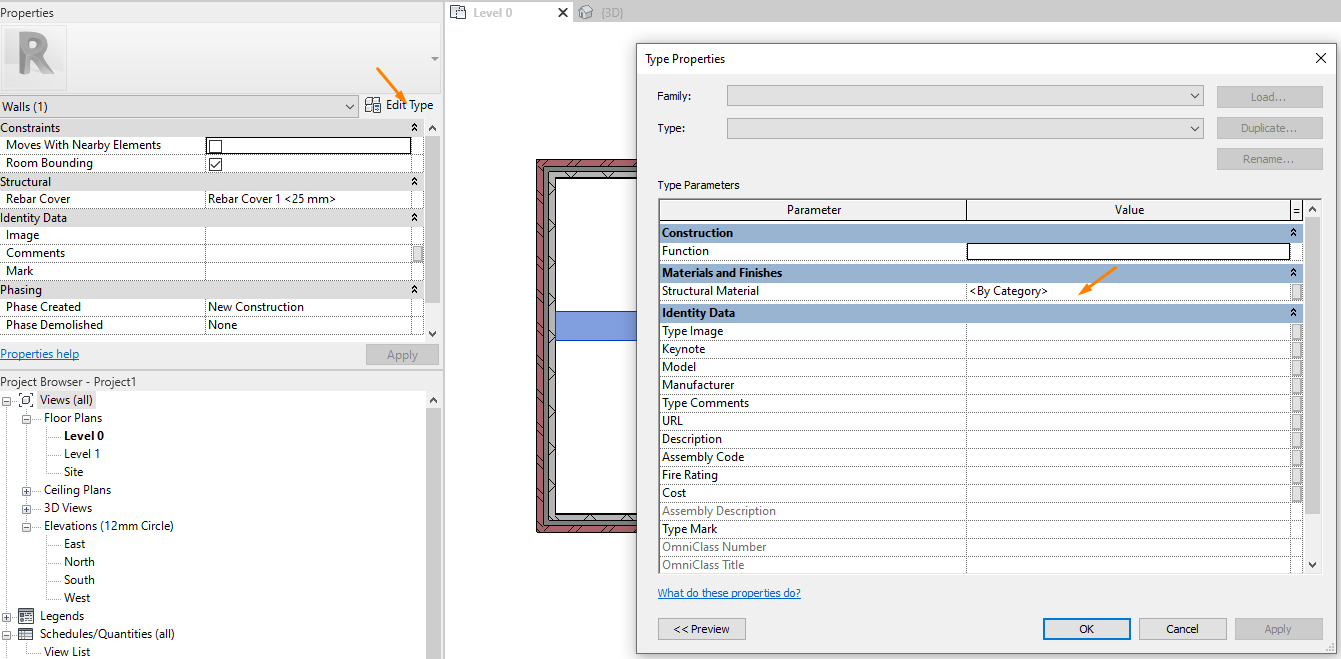Switch to the {3D} view tab
This screenshot has width=1341, height=659.
pos(610,13)
